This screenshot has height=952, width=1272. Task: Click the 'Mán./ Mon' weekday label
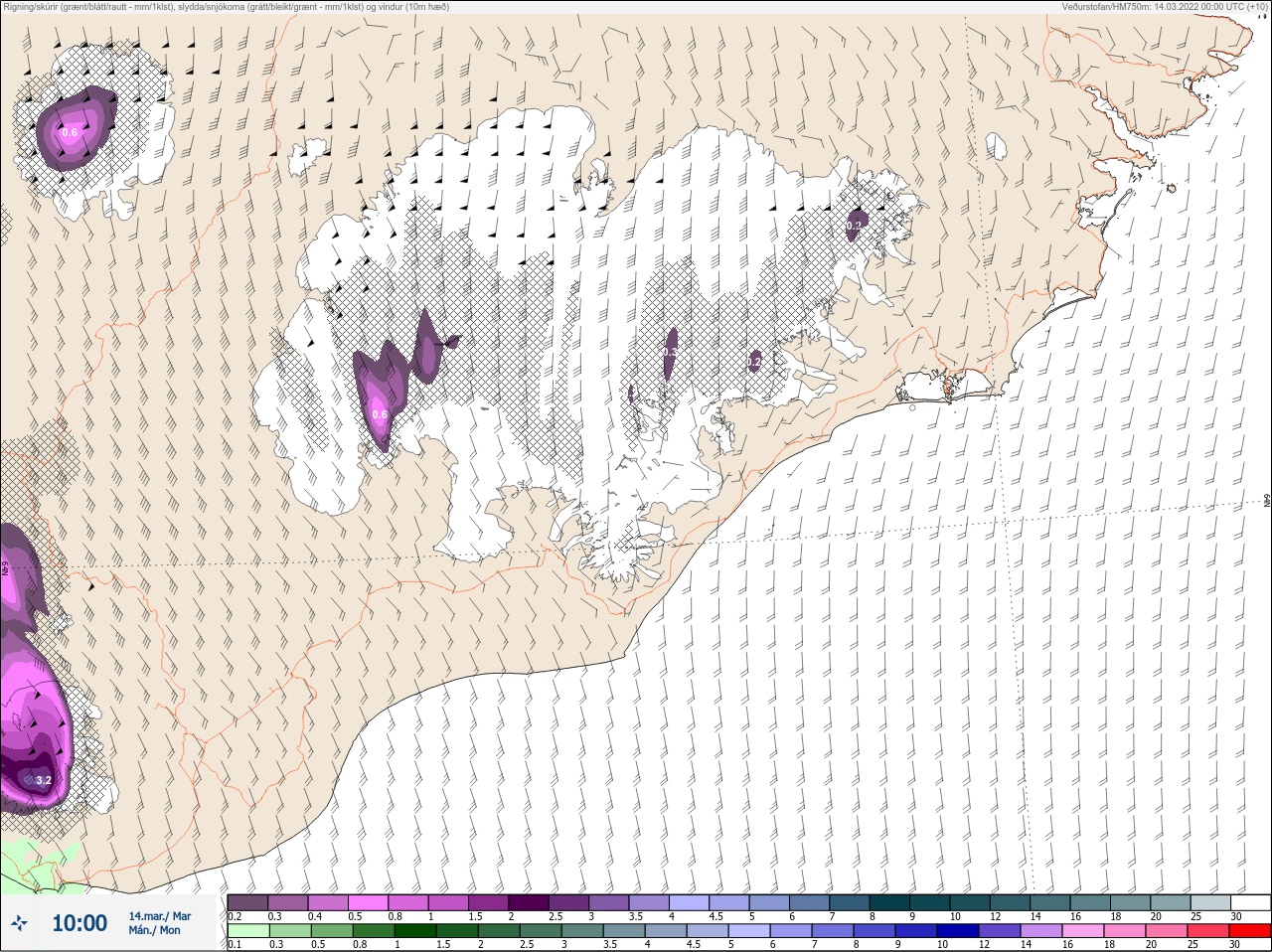(154, 930)
